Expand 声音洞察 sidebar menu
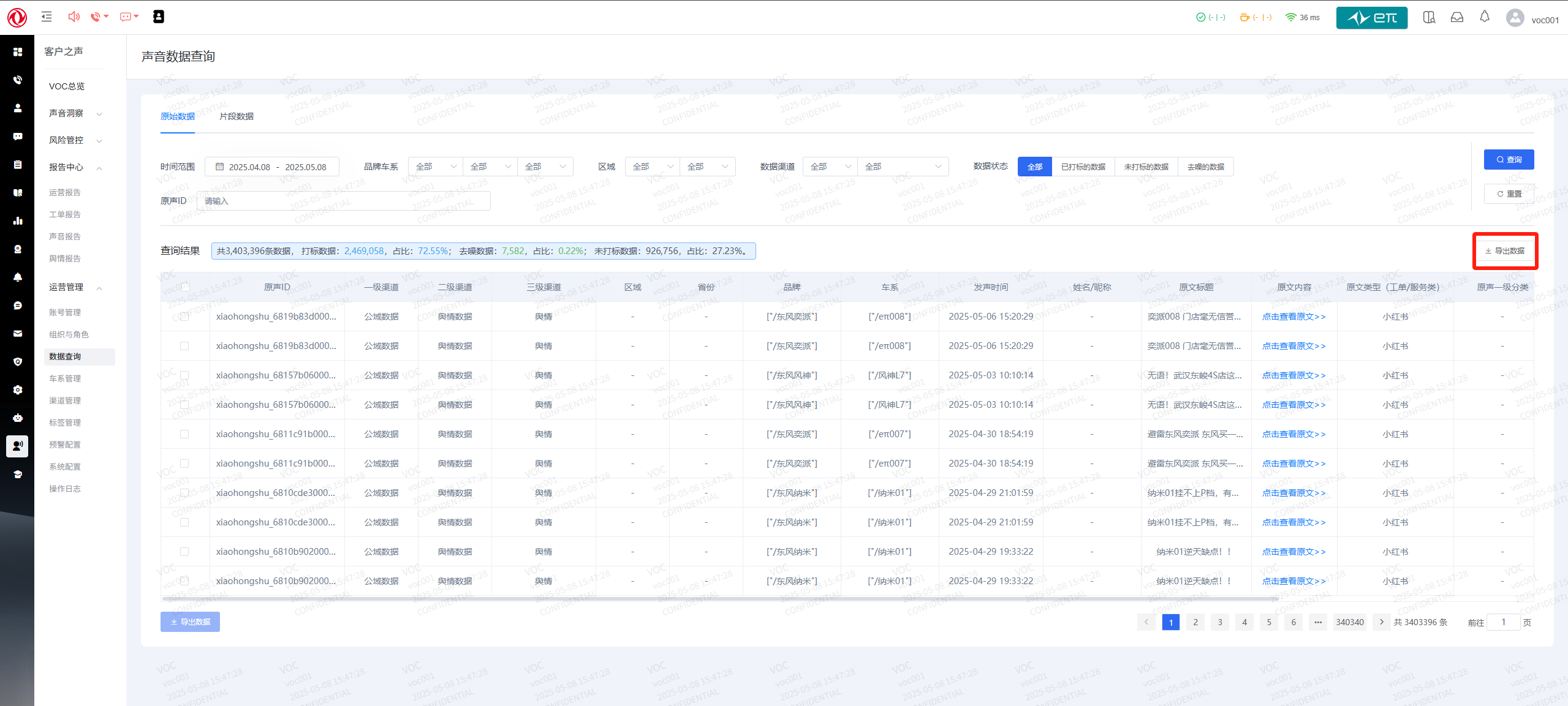The image size is (1568, 706). 76,113
